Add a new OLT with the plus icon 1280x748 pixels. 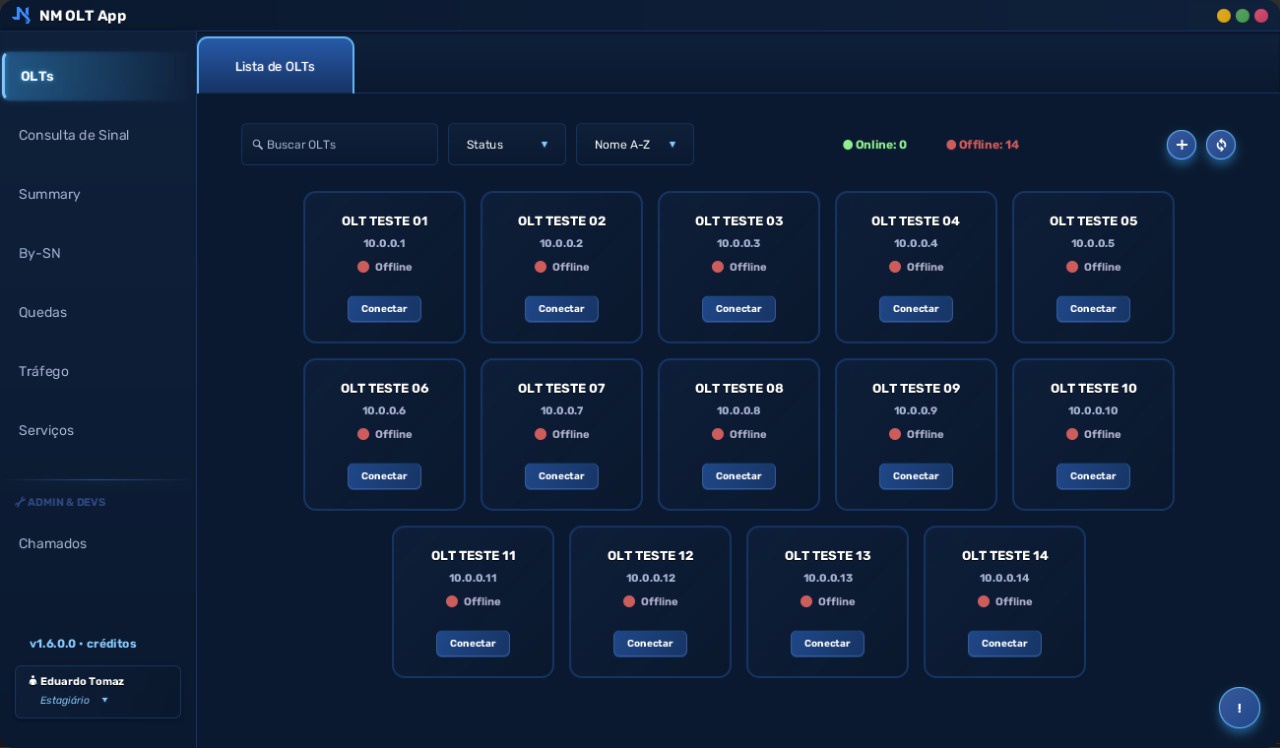(1181, 145)
